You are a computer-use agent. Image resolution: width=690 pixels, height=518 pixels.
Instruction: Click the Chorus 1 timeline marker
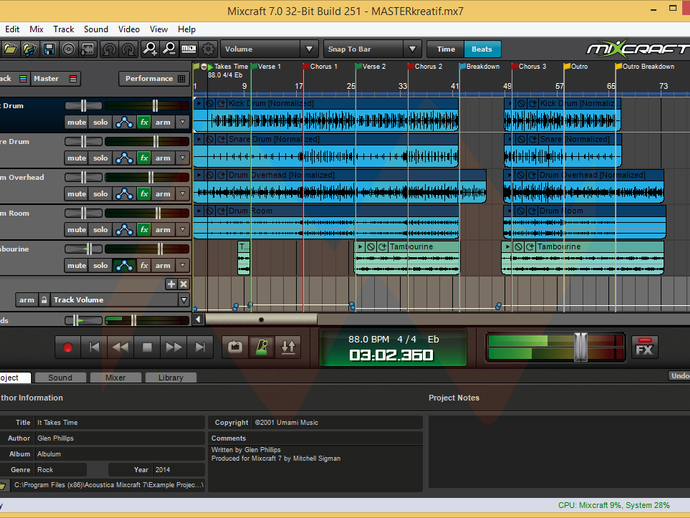(320, 66)
